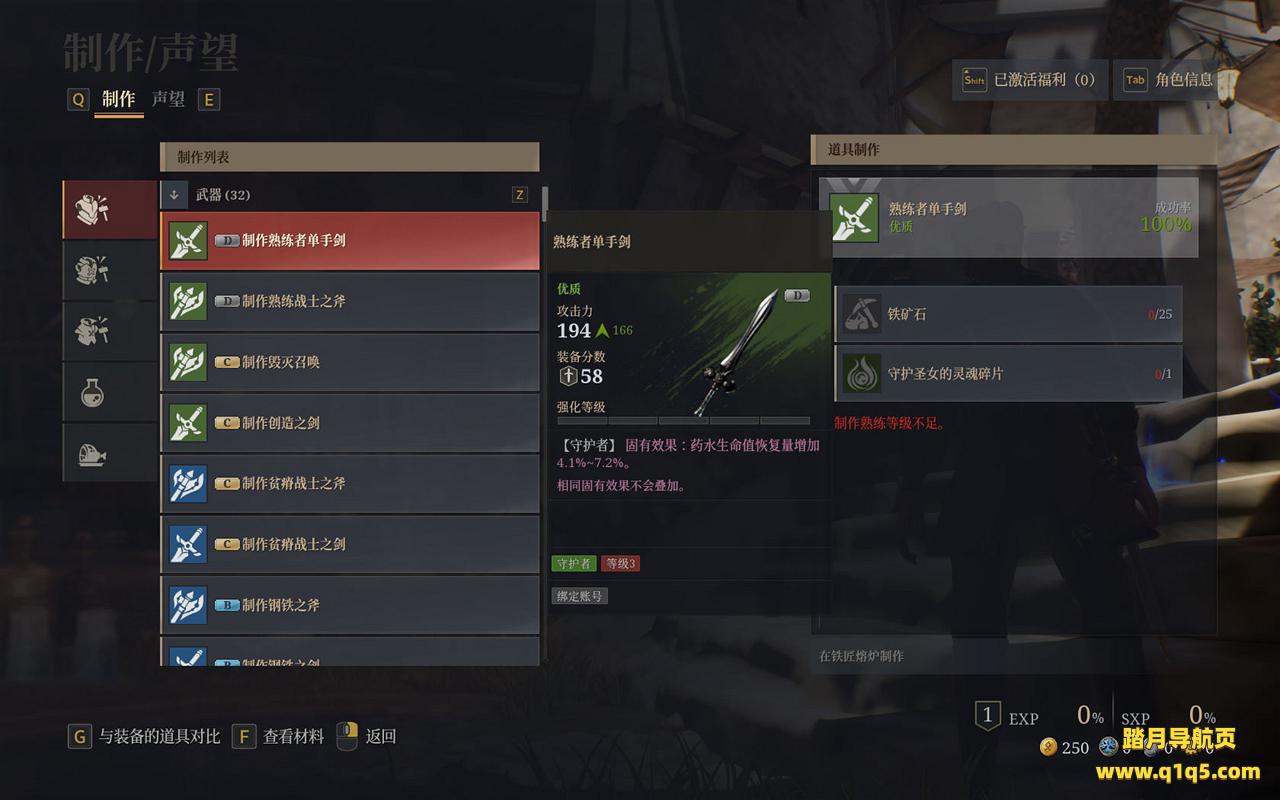Open 已激活福利 (0) button
1280x800 pixels.
1030,80
